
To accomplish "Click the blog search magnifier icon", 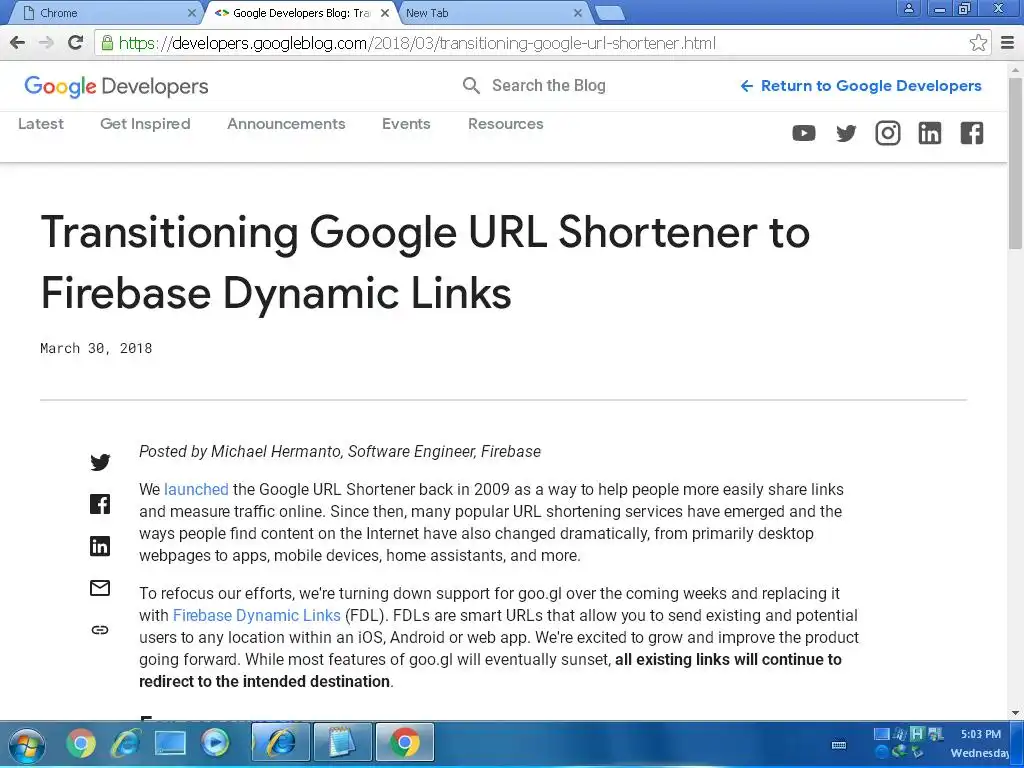I will point(471,86).
